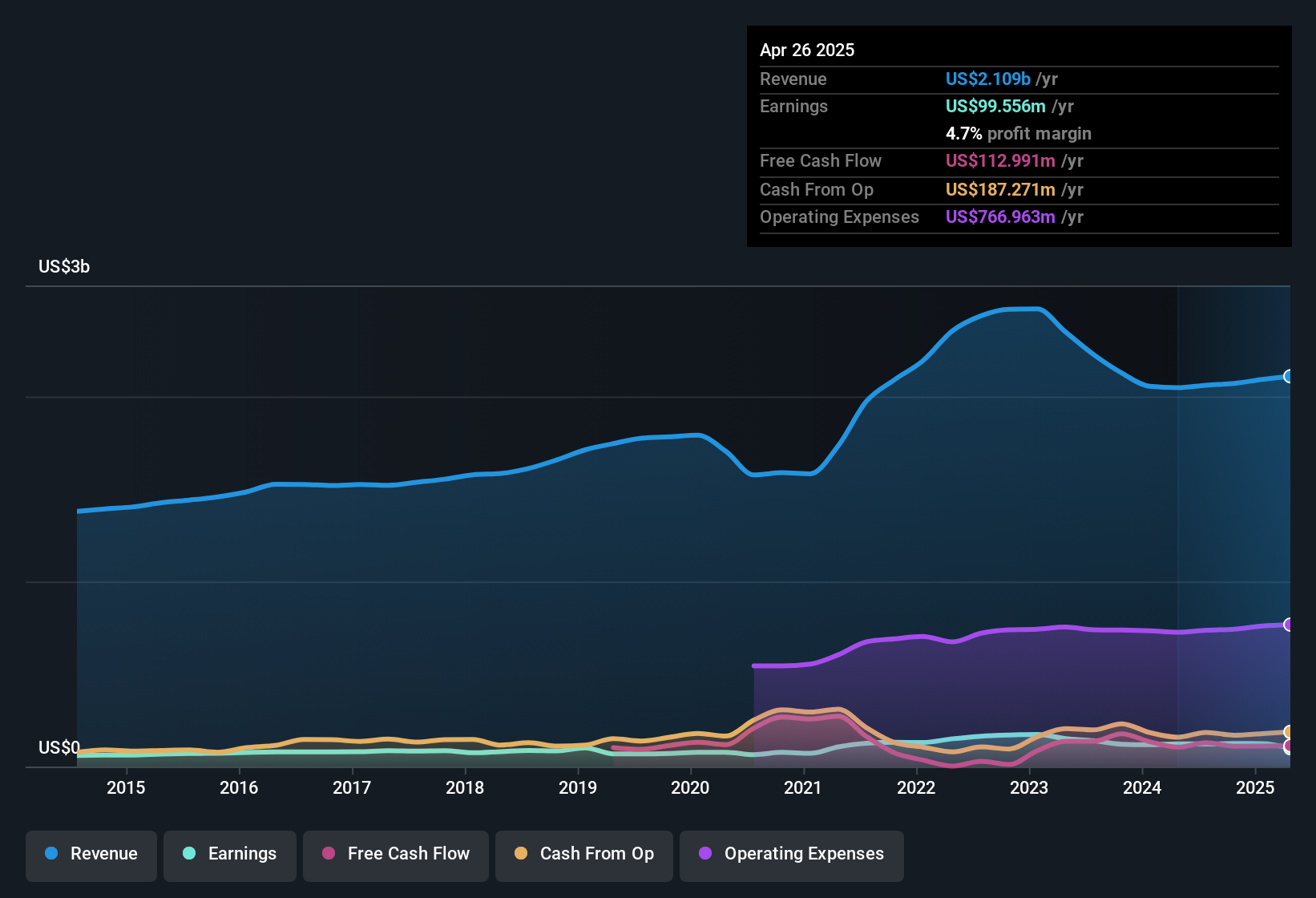Toggle the Operating Expenses series off
Image resolution: width=1316 pixels, height=898 pixels.
pyautogui.click(x=792, y=854)
